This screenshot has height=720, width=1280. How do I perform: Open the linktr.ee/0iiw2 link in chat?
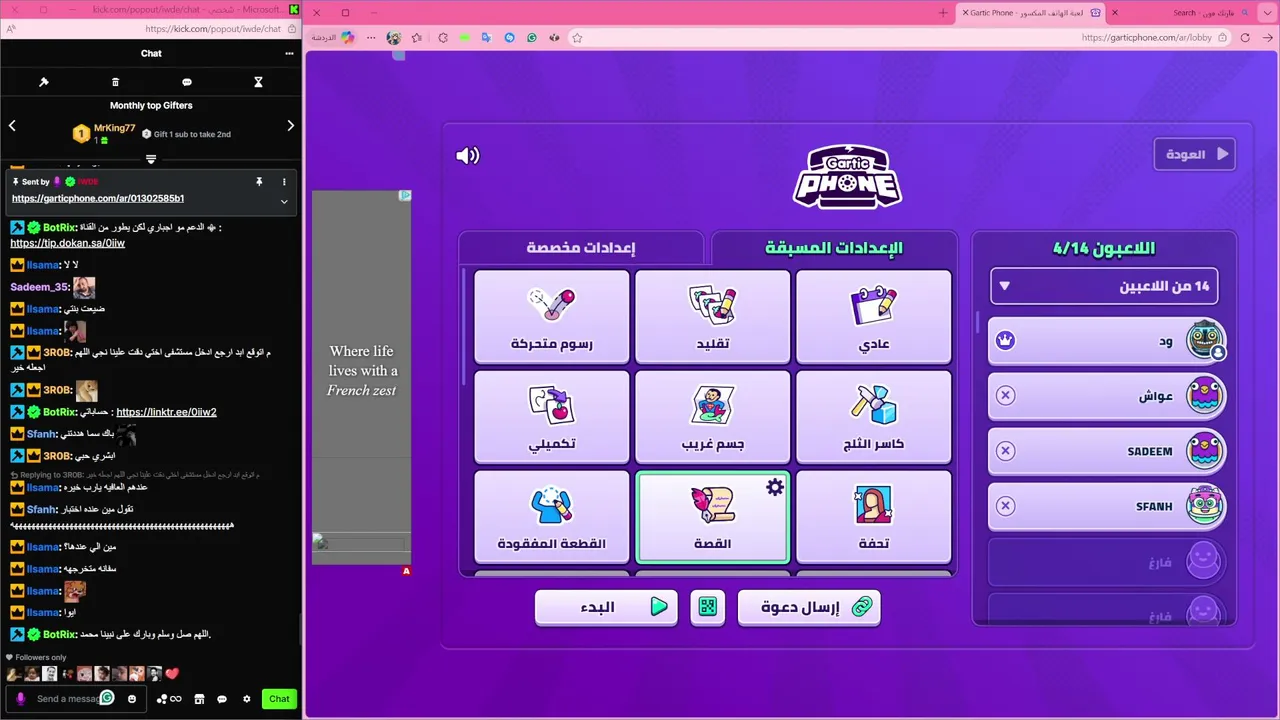tap(166, 412)
